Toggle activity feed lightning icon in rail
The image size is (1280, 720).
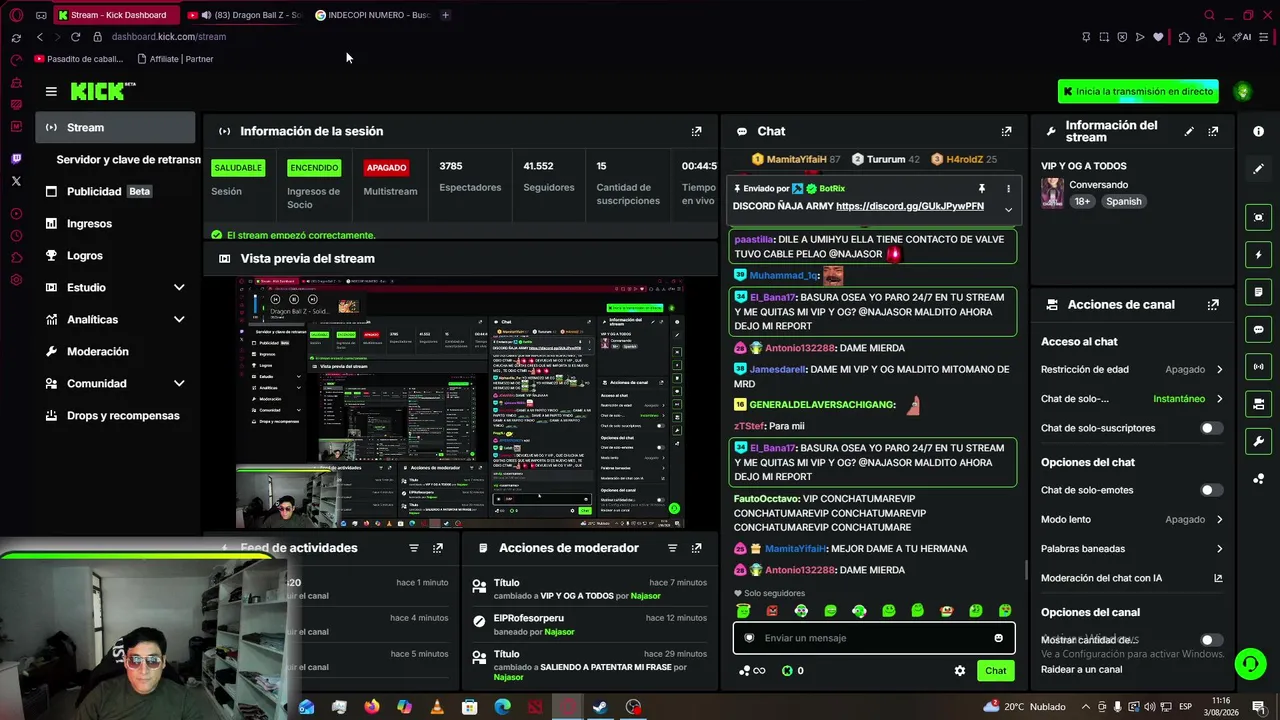1258,254
